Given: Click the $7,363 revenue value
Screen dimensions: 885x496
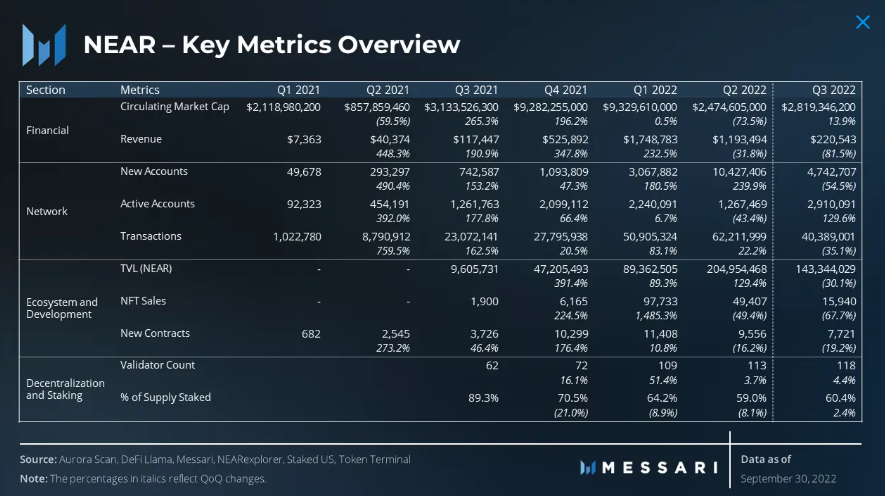Looking at the screenshot, I should 304,139.
